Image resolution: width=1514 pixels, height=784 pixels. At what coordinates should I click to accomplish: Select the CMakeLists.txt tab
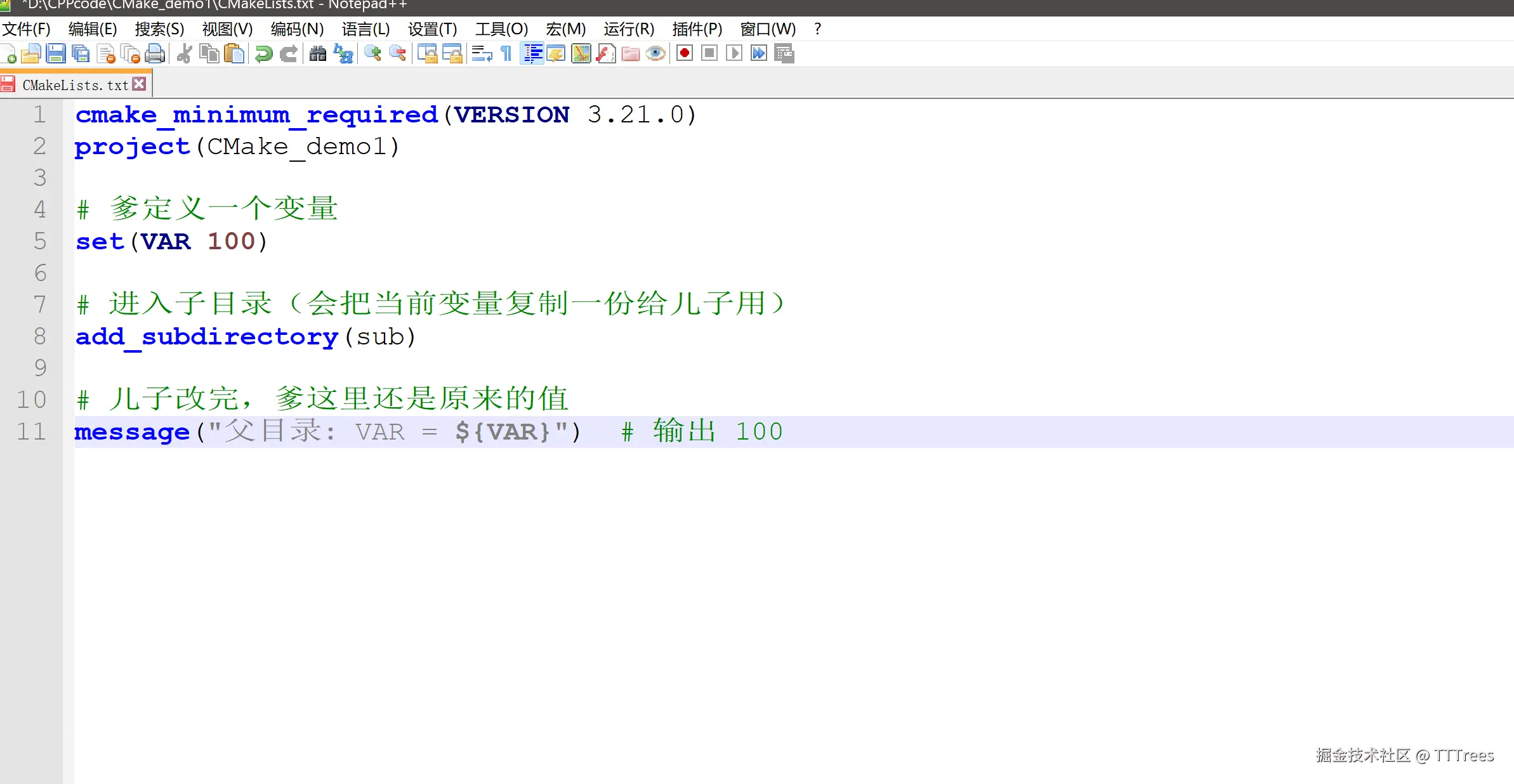(75, 85)
